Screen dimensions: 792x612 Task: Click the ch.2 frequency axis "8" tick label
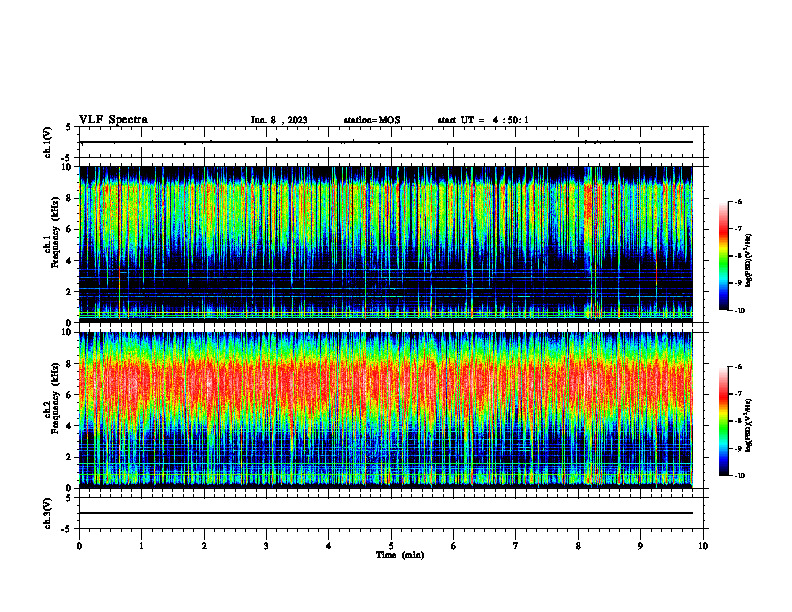click(x=70, y=364)
